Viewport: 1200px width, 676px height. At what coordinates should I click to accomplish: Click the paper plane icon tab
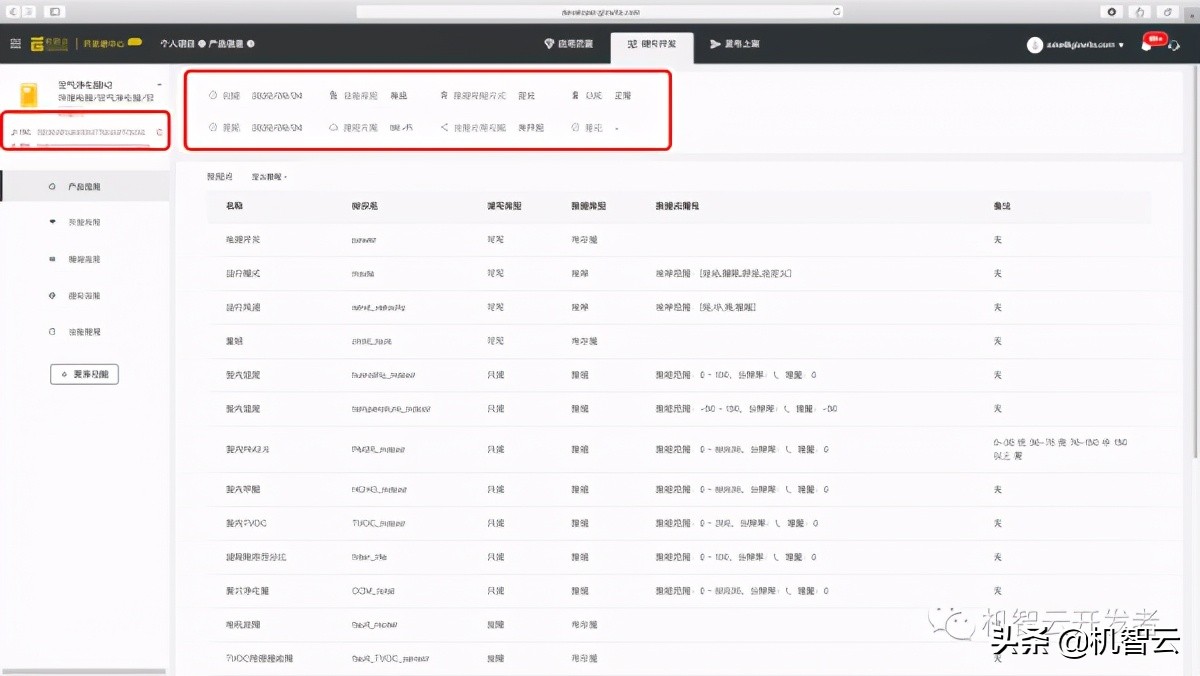point(715,44)
